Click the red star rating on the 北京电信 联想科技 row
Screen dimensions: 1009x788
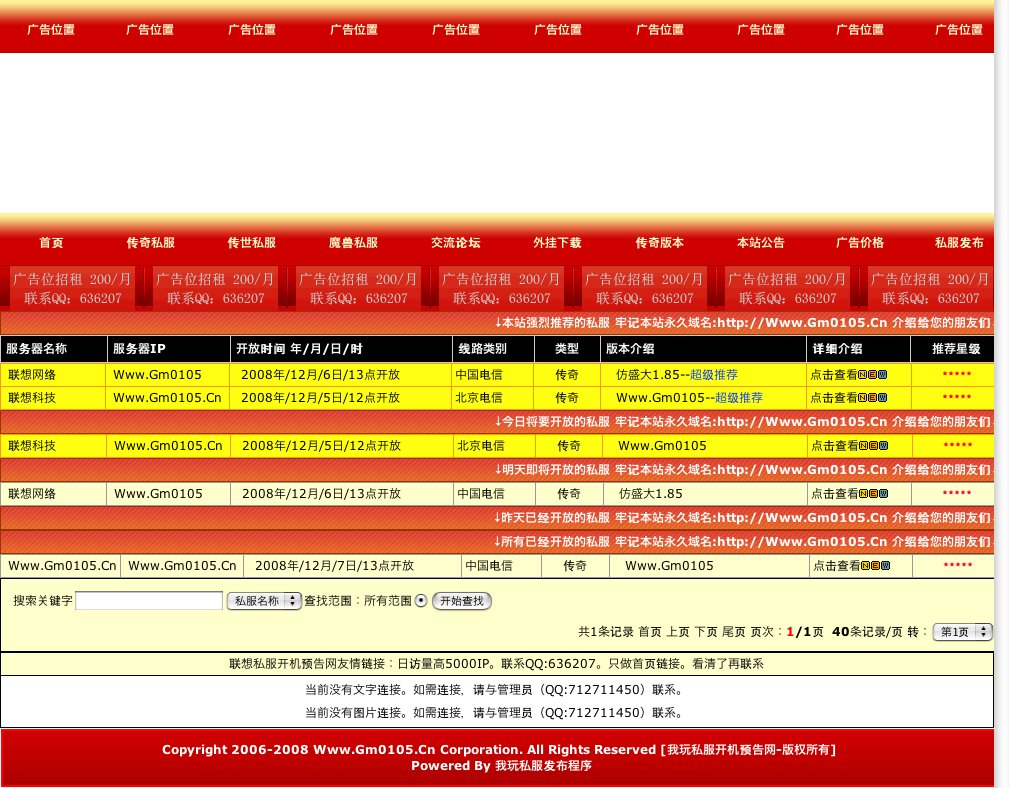tap(957, 397)
